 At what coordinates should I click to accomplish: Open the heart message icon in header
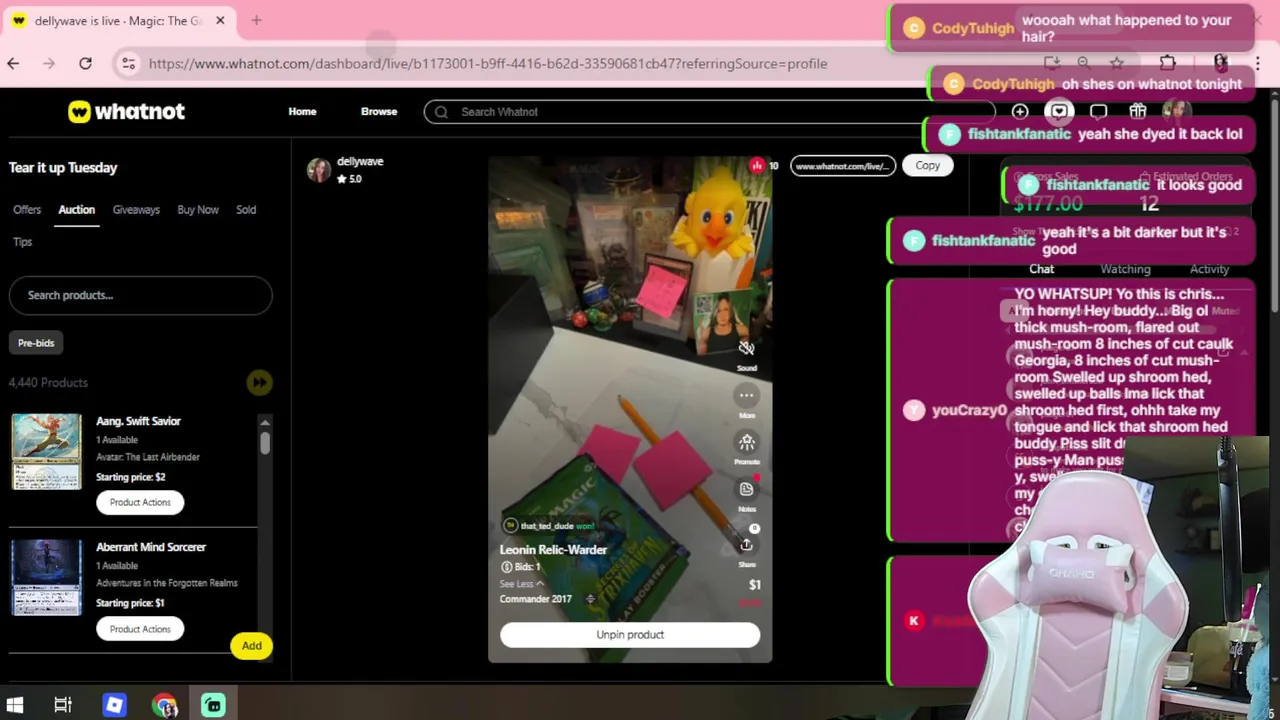coord(1059,111)
